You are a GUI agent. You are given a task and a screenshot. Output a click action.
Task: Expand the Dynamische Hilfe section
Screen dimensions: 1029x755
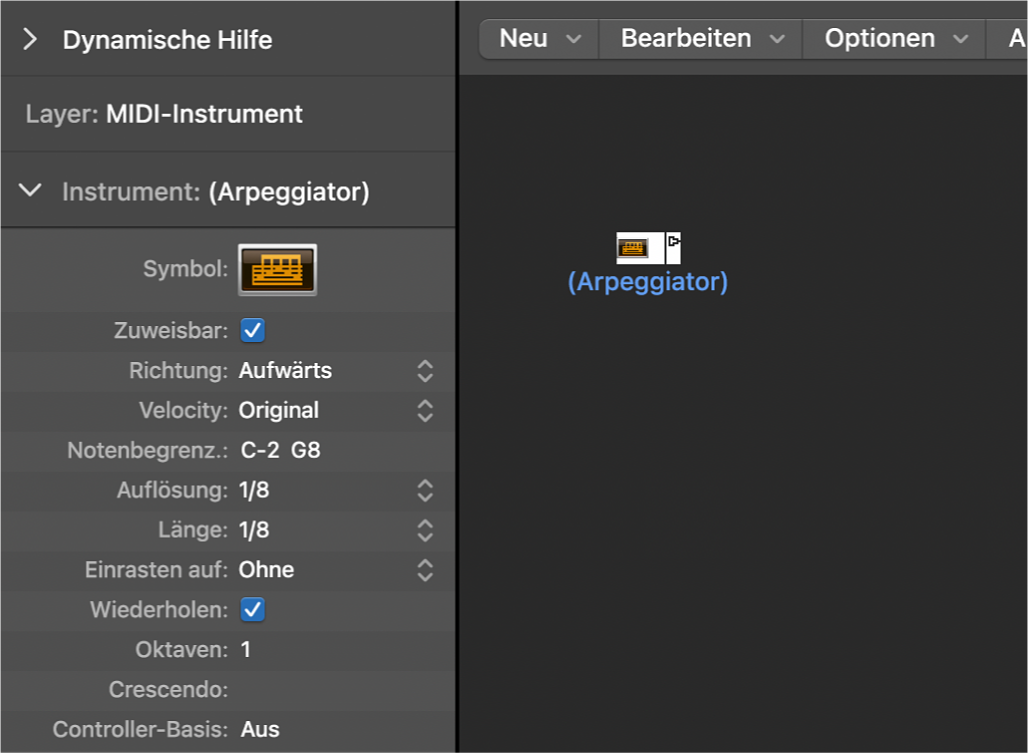[29, 40]
